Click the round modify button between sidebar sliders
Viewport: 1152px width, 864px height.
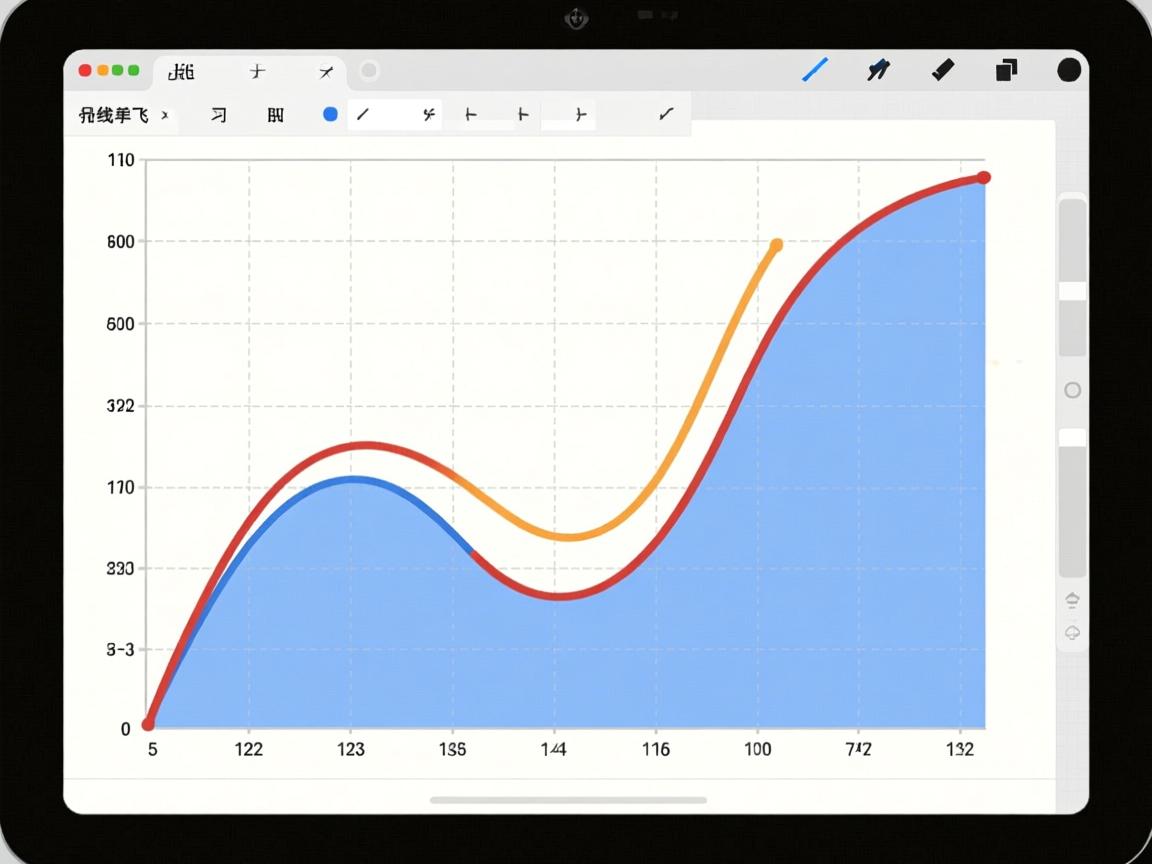tap(1073, 390)
